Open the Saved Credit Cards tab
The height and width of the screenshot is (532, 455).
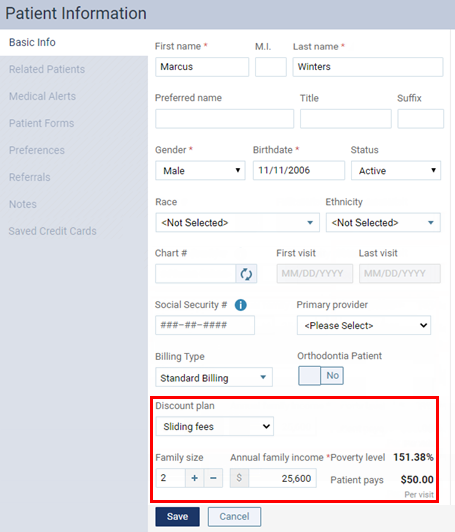coord(53,231)
